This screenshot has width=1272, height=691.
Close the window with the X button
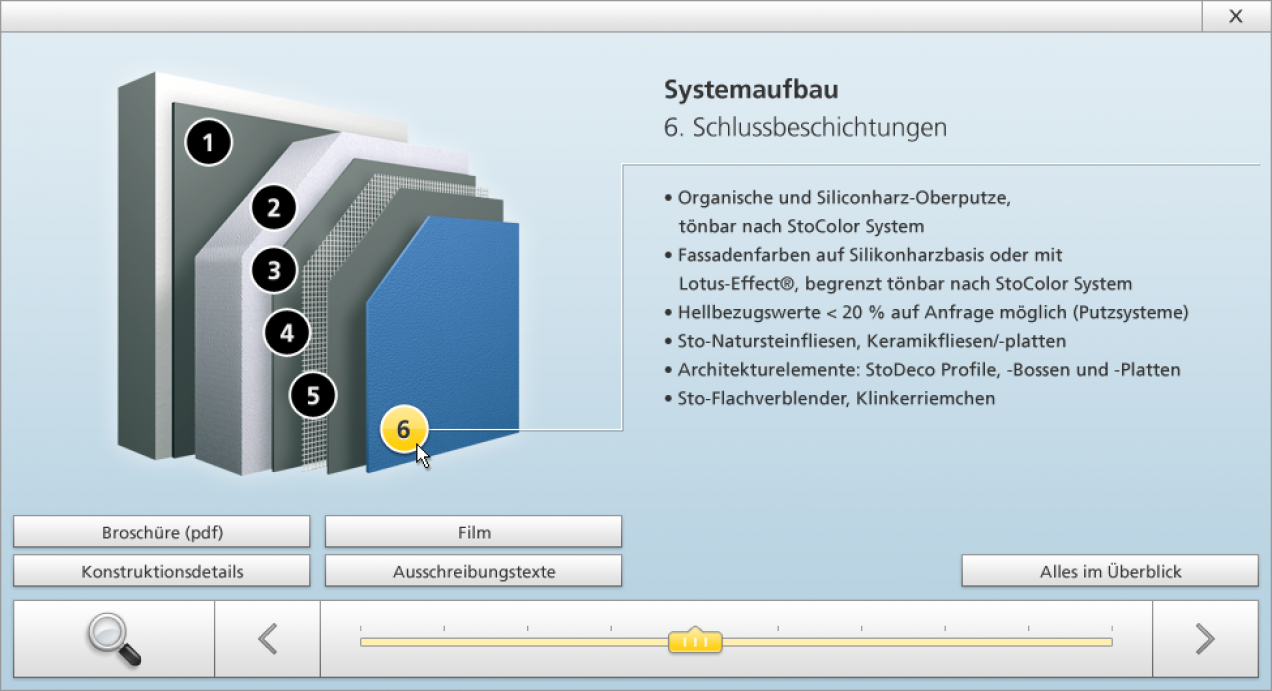click(x=1236, y=16)
